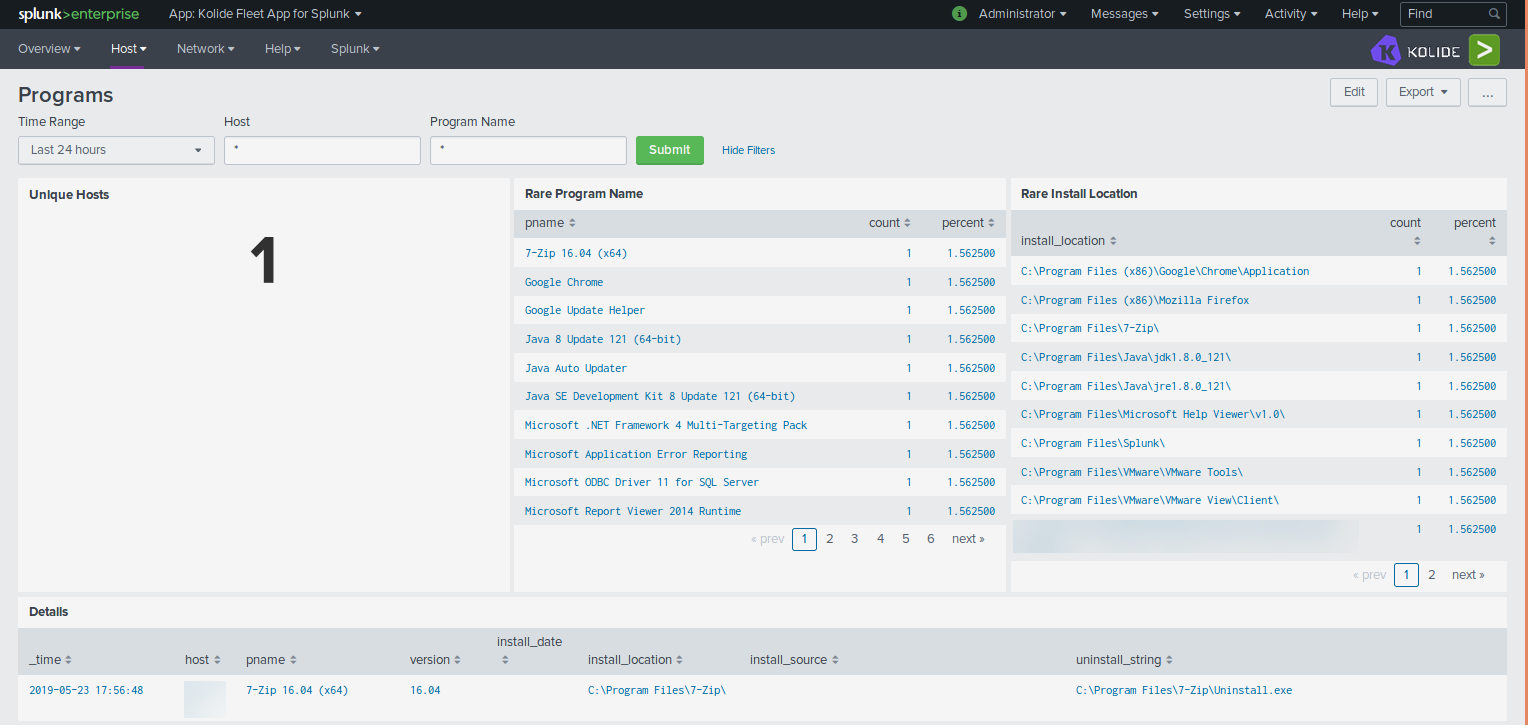Go to page 2 of Rare Program Name
The width and height of the screenshot is (1528, 725).
pyautogui.click(x=829, y=539)
